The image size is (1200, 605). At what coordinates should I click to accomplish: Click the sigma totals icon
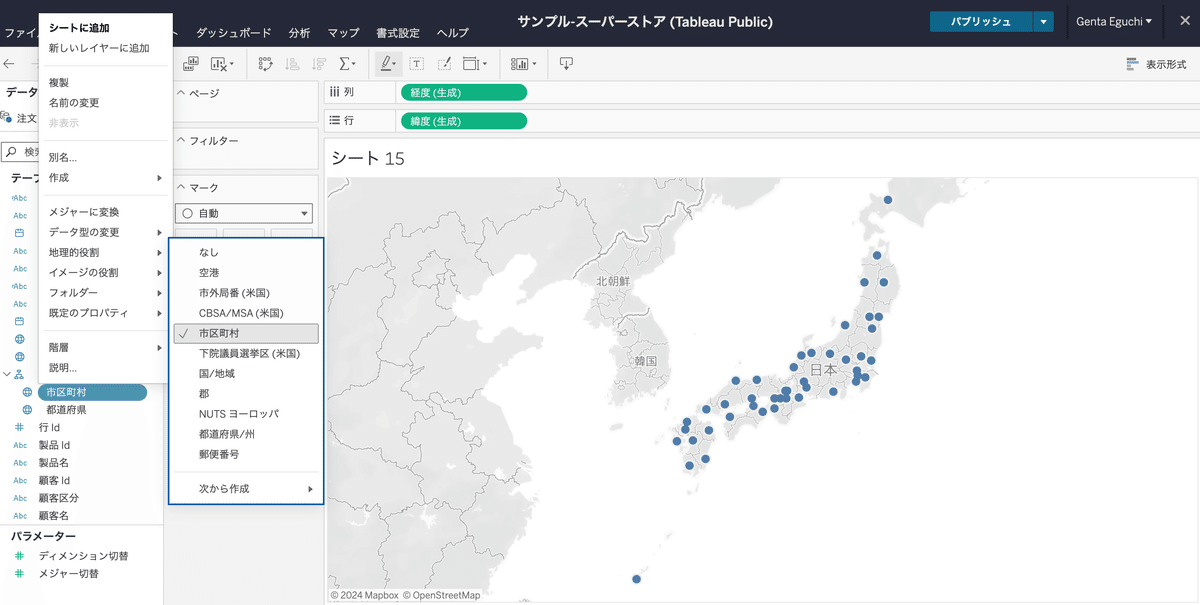(x=345, y=63)
